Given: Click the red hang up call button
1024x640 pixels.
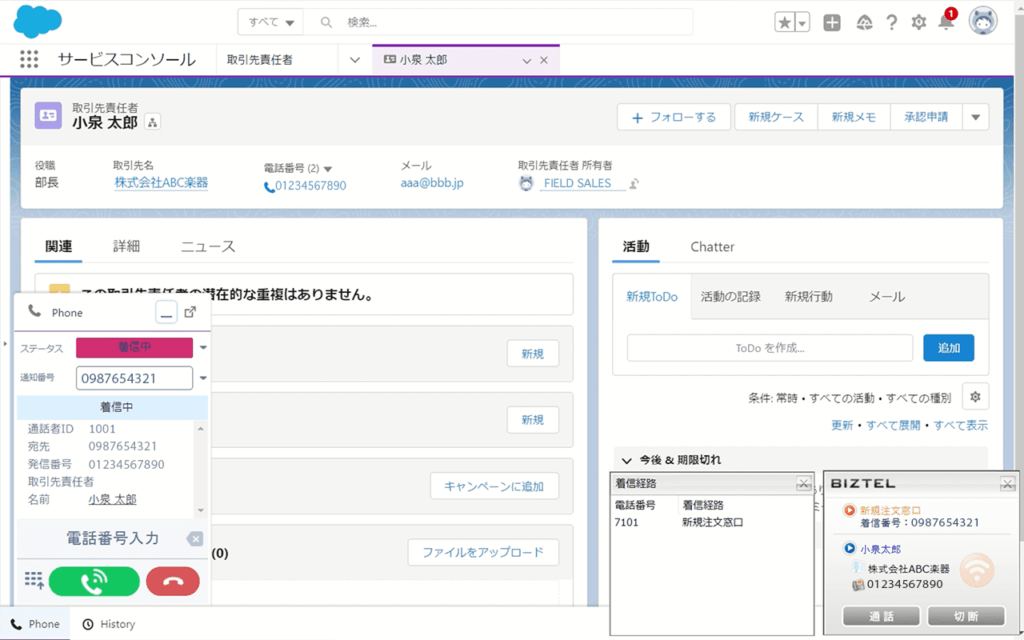Looking at the screenshot, I should point(172,581).
